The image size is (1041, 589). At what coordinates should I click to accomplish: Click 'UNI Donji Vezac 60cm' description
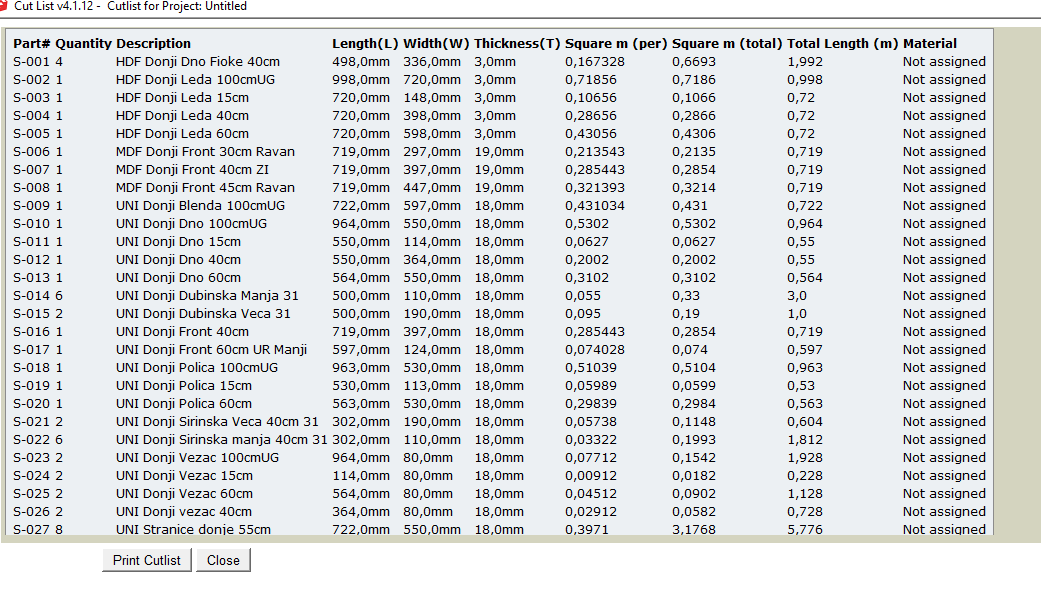(185, 493)
